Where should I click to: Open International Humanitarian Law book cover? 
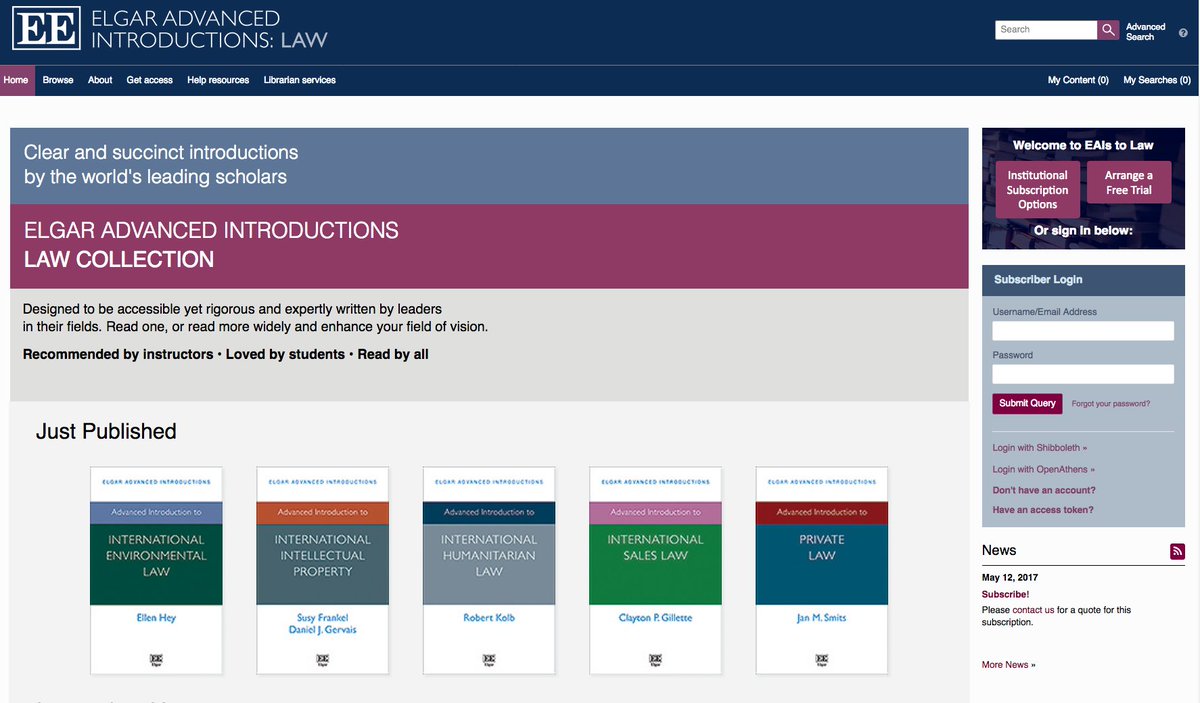[489, 569]
